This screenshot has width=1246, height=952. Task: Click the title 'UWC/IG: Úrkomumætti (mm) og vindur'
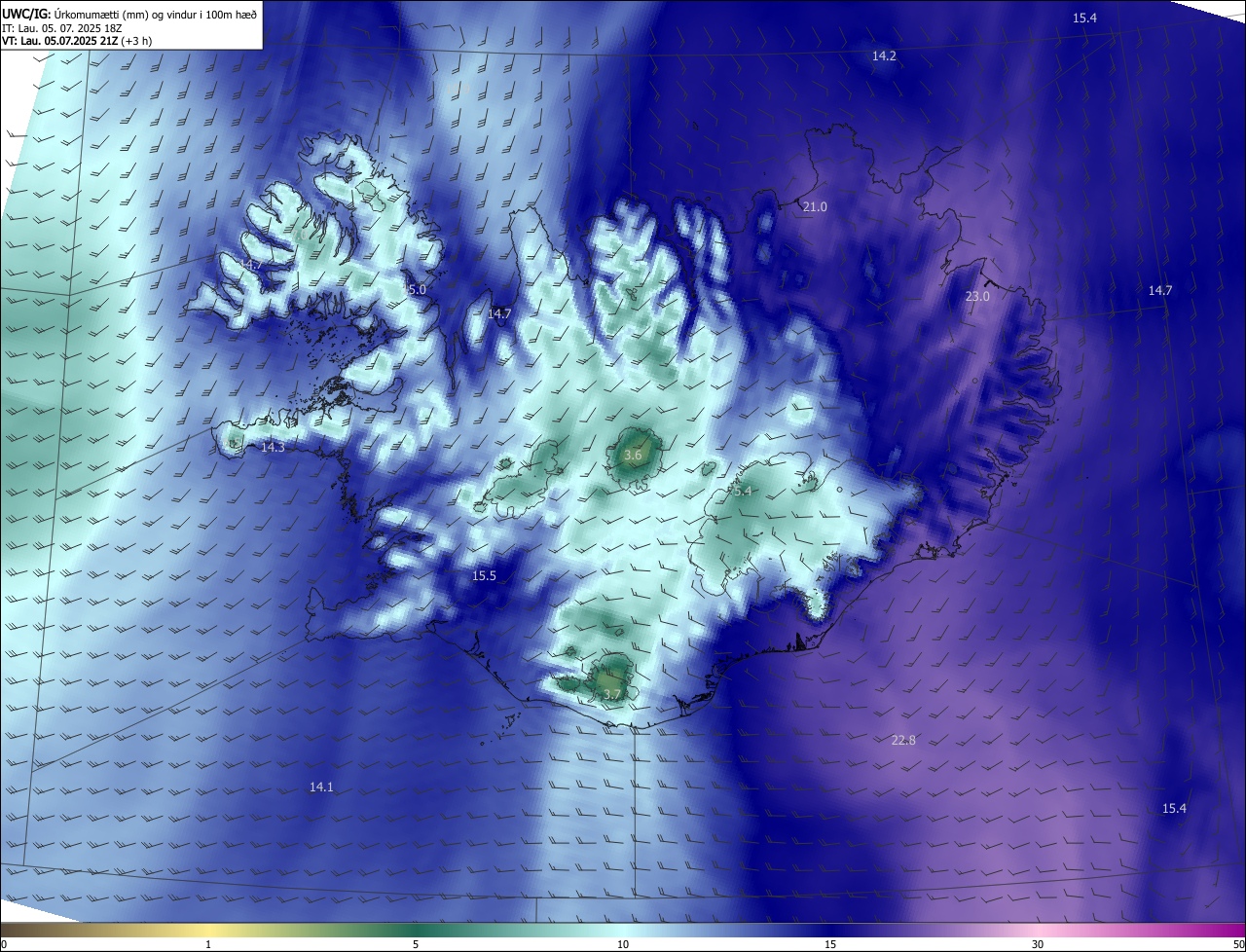click(130, 13)
